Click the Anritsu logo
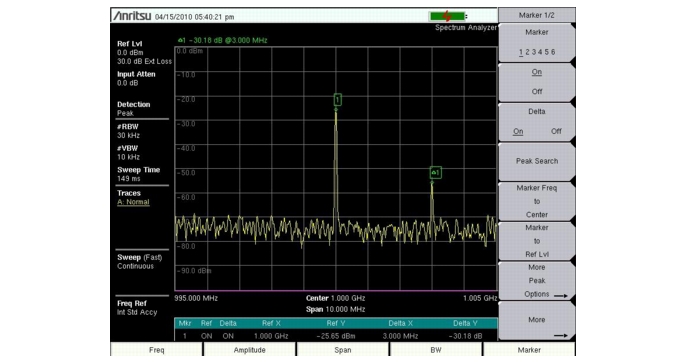Viewport: 689px width, 362px height. click(132, 16)
